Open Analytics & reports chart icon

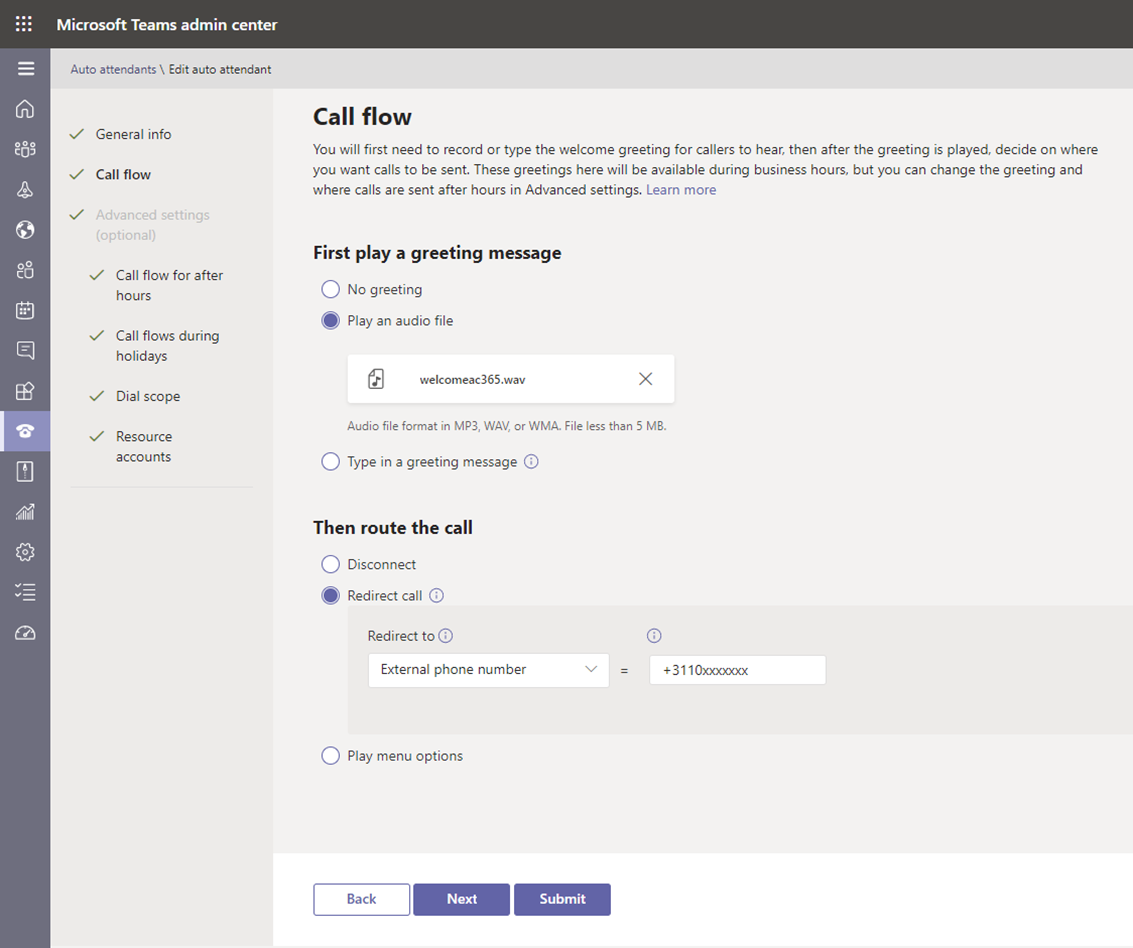pos(25,512)
